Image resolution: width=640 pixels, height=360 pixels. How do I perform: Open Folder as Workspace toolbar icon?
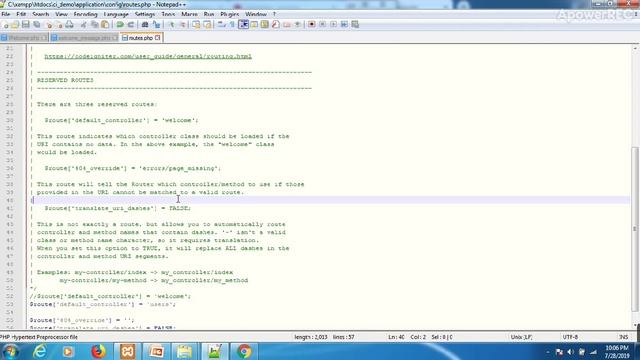tap(287, 24)
